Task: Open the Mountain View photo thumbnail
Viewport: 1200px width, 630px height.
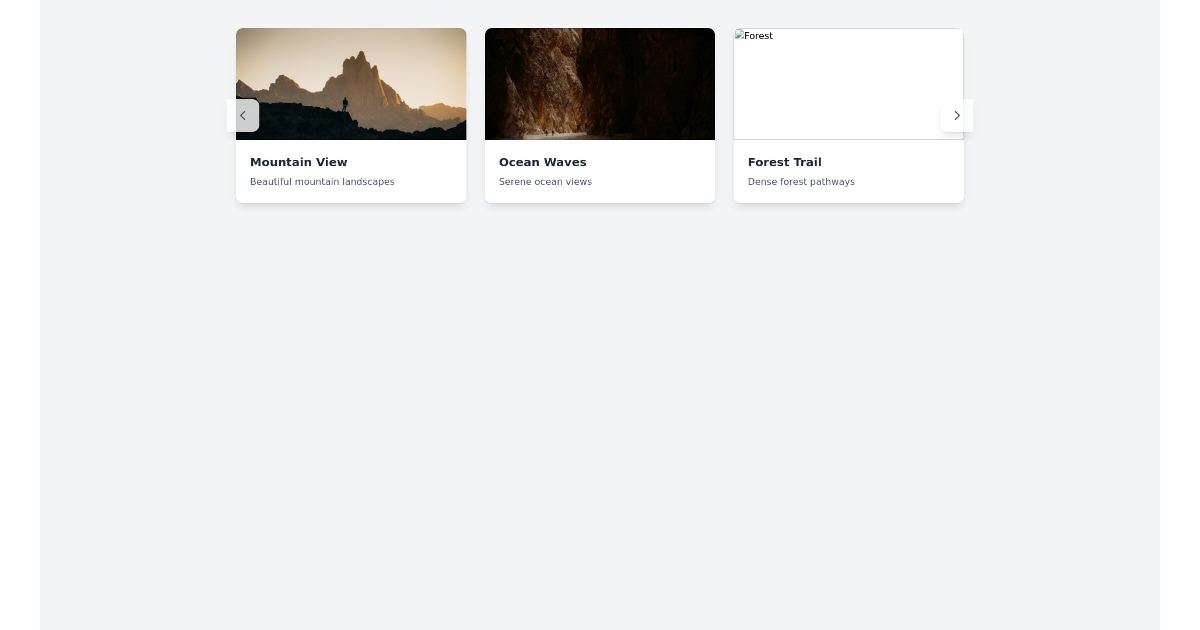Action: 351,84
